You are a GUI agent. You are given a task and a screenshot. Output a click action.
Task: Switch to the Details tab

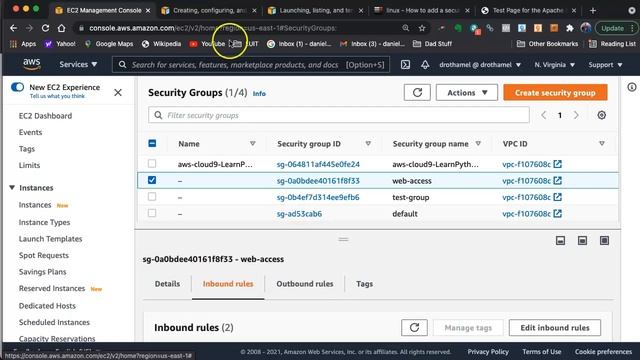pyautogui.click(x=167, y=284)
